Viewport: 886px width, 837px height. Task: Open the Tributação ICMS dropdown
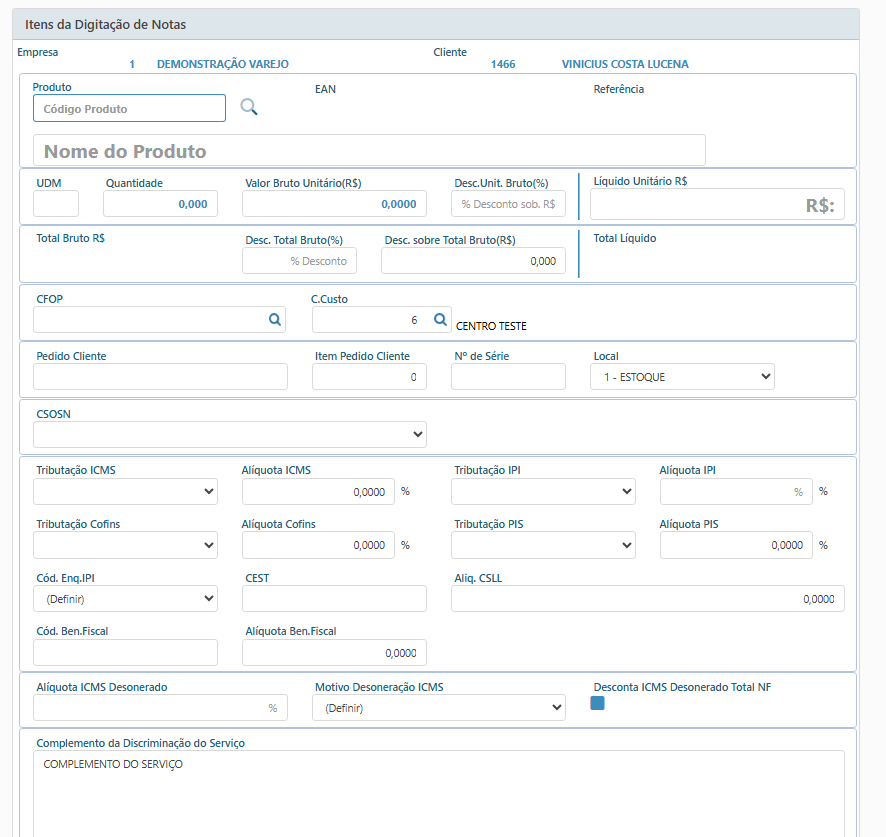coord(125,491)
